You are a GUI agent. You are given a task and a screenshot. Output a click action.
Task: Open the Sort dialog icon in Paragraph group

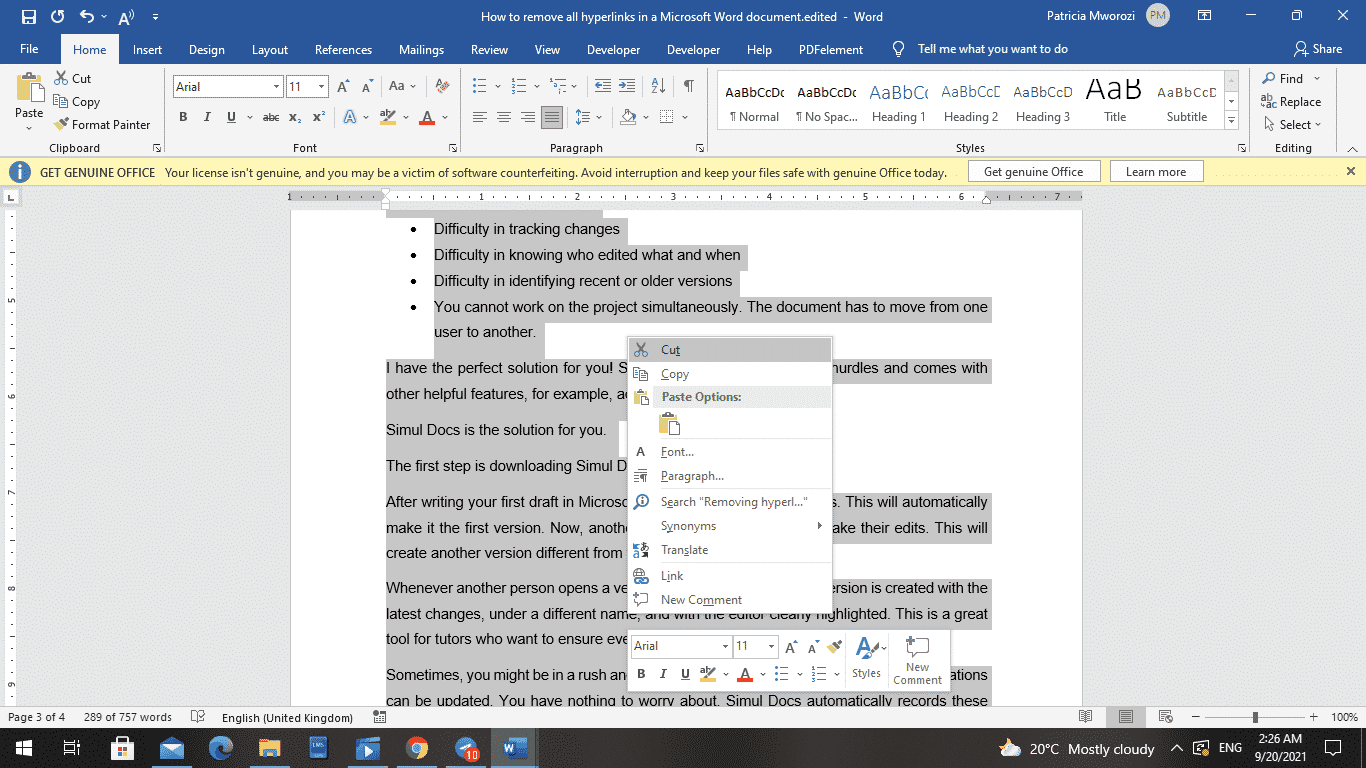click(657, 87)
